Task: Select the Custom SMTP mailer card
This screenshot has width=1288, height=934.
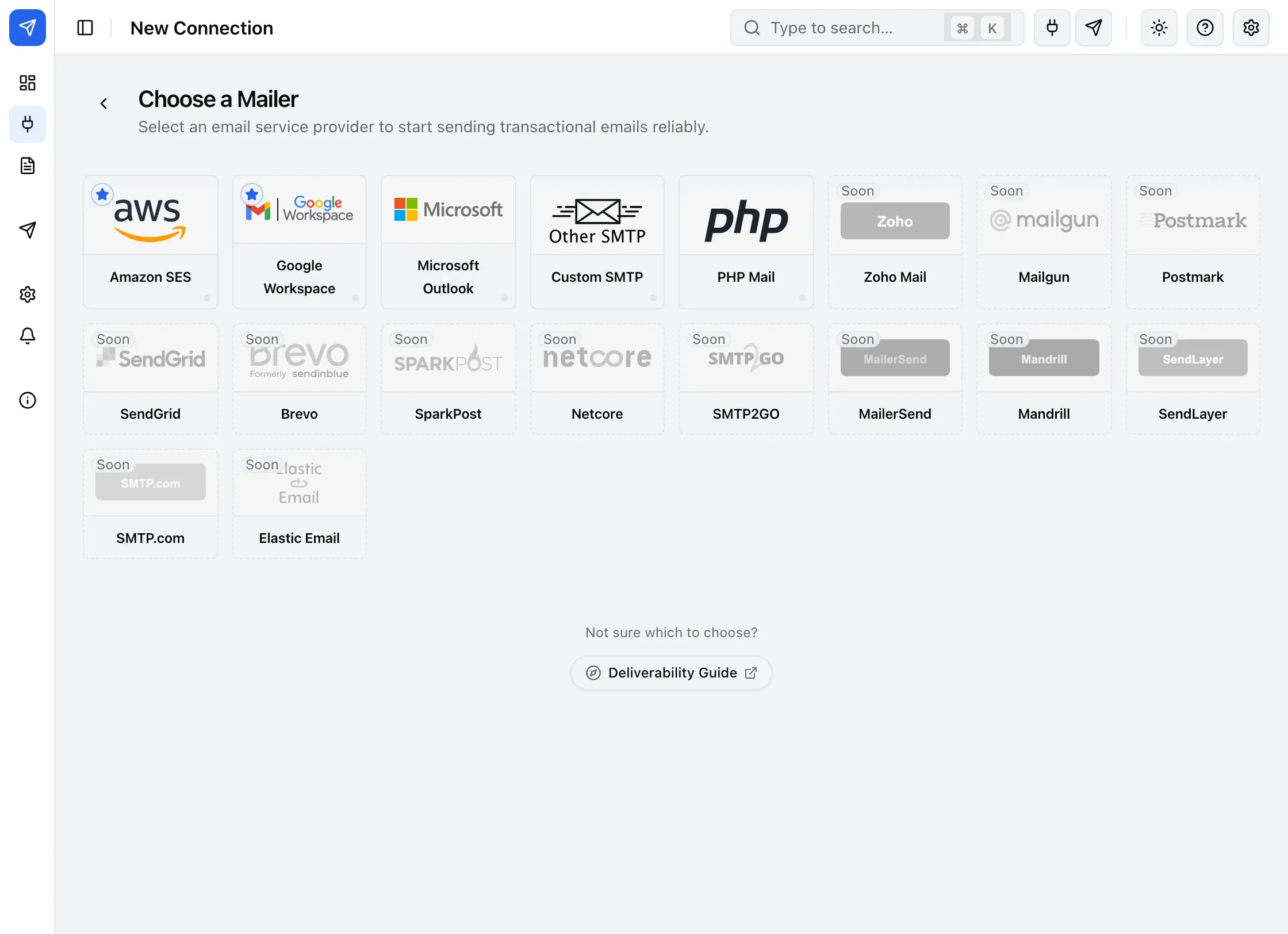Action: 597,242
